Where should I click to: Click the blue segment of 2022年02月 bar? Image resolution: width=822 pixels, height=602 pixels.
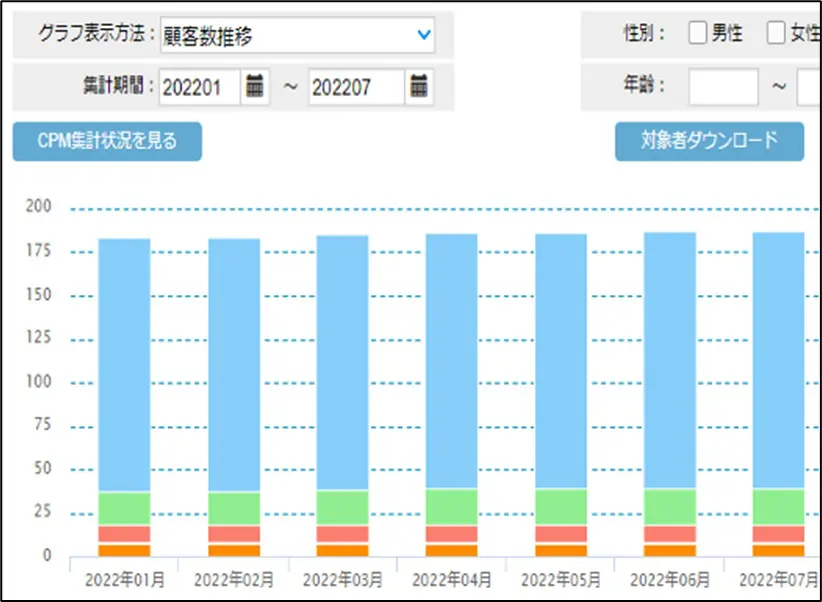pyautogui.click(x=234, y=365)
